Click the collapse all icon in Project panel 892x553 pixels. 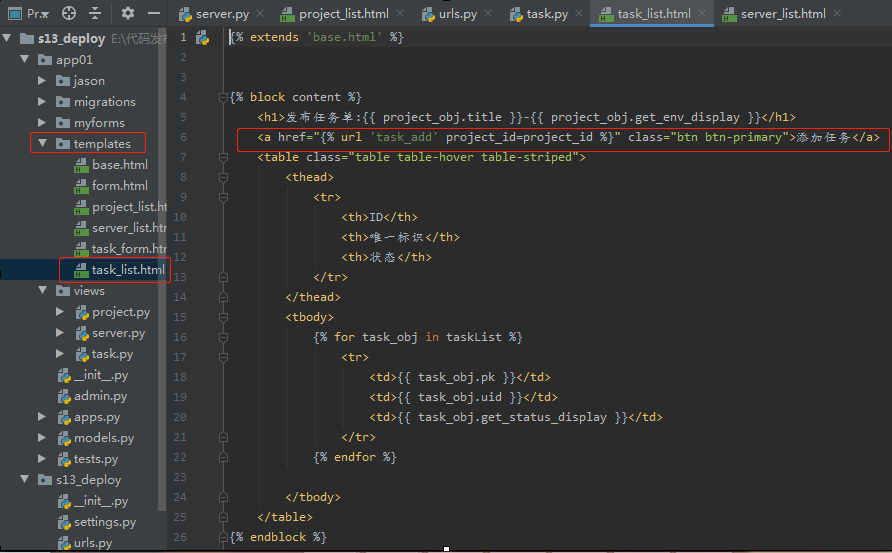point(95,13)
